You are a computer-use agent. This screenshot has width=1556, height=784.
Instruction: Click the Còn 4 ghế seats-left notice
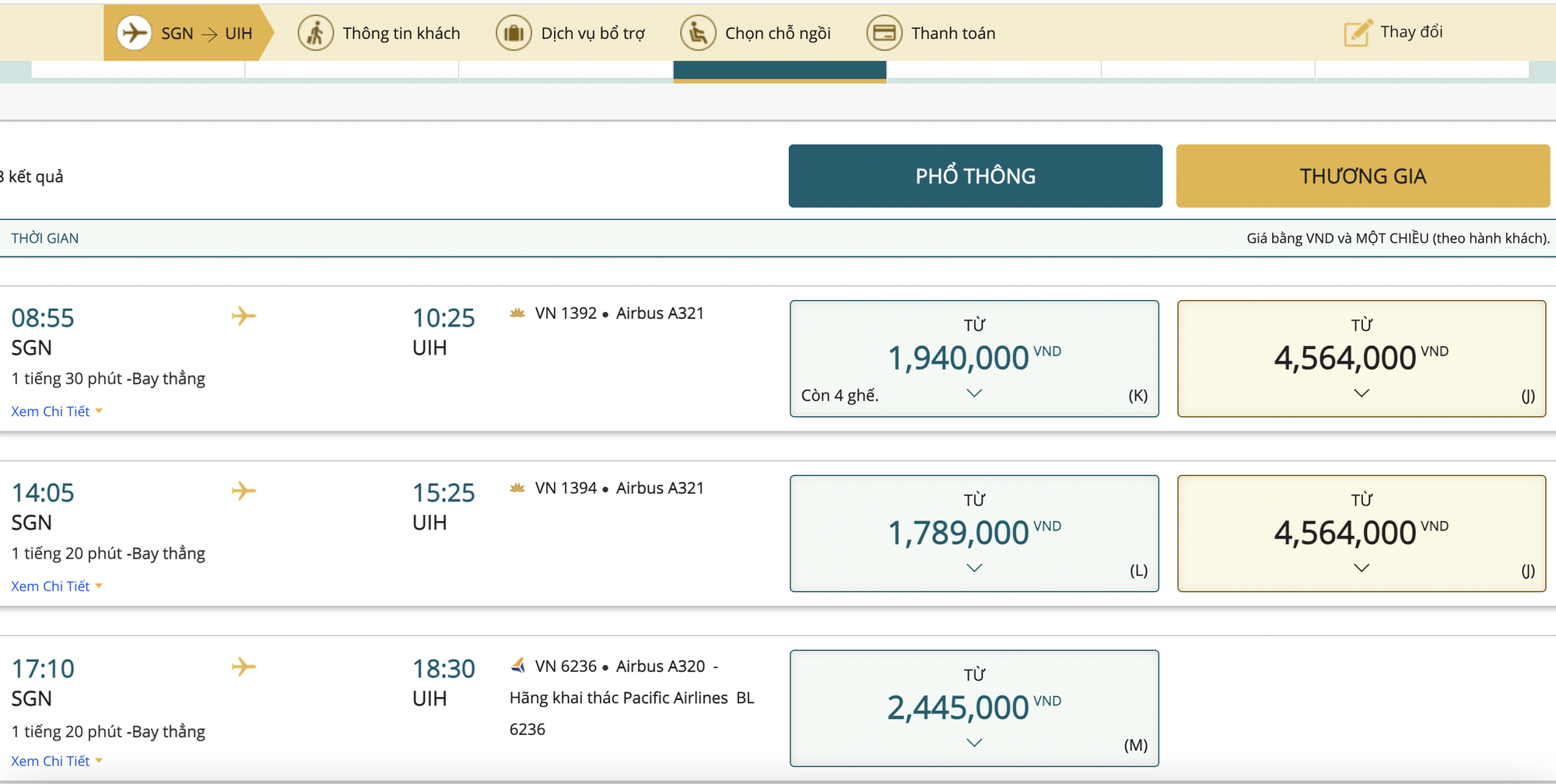[839, 395]
